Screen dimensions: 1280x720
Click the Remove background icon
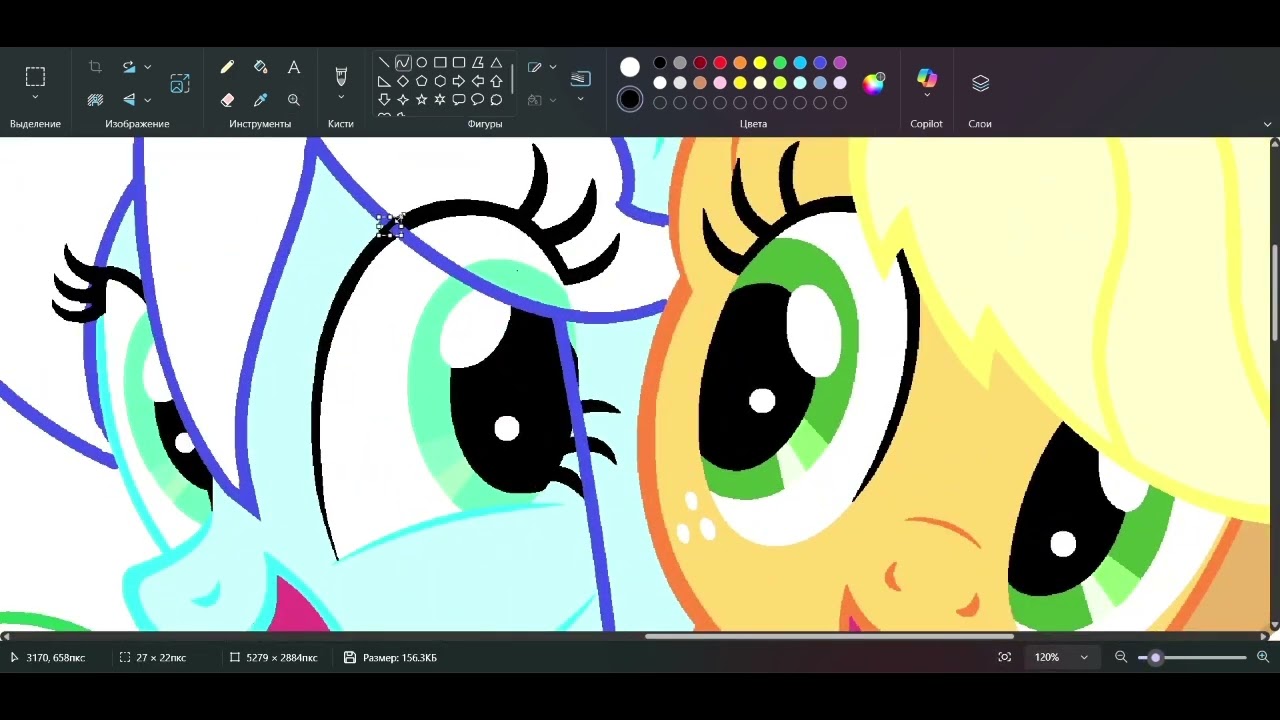pos(95,99)
